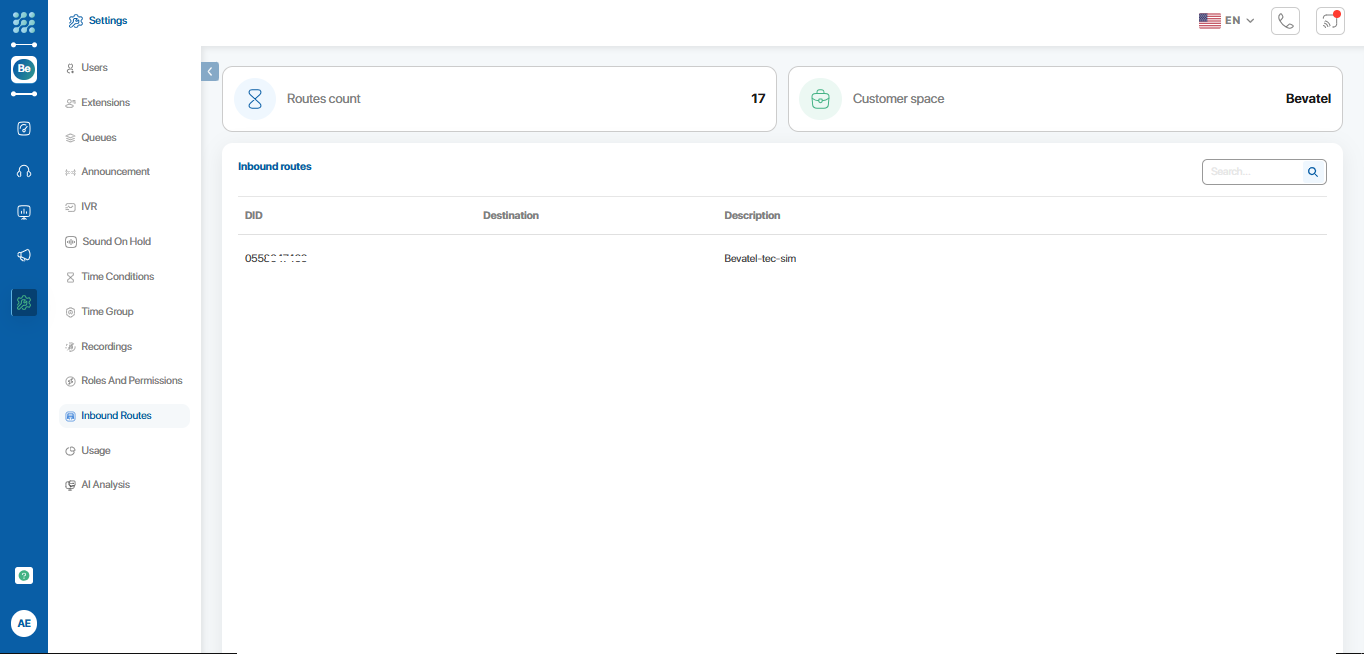
Task: Open the megaphone campaigns icon
Action: (24, 255)
